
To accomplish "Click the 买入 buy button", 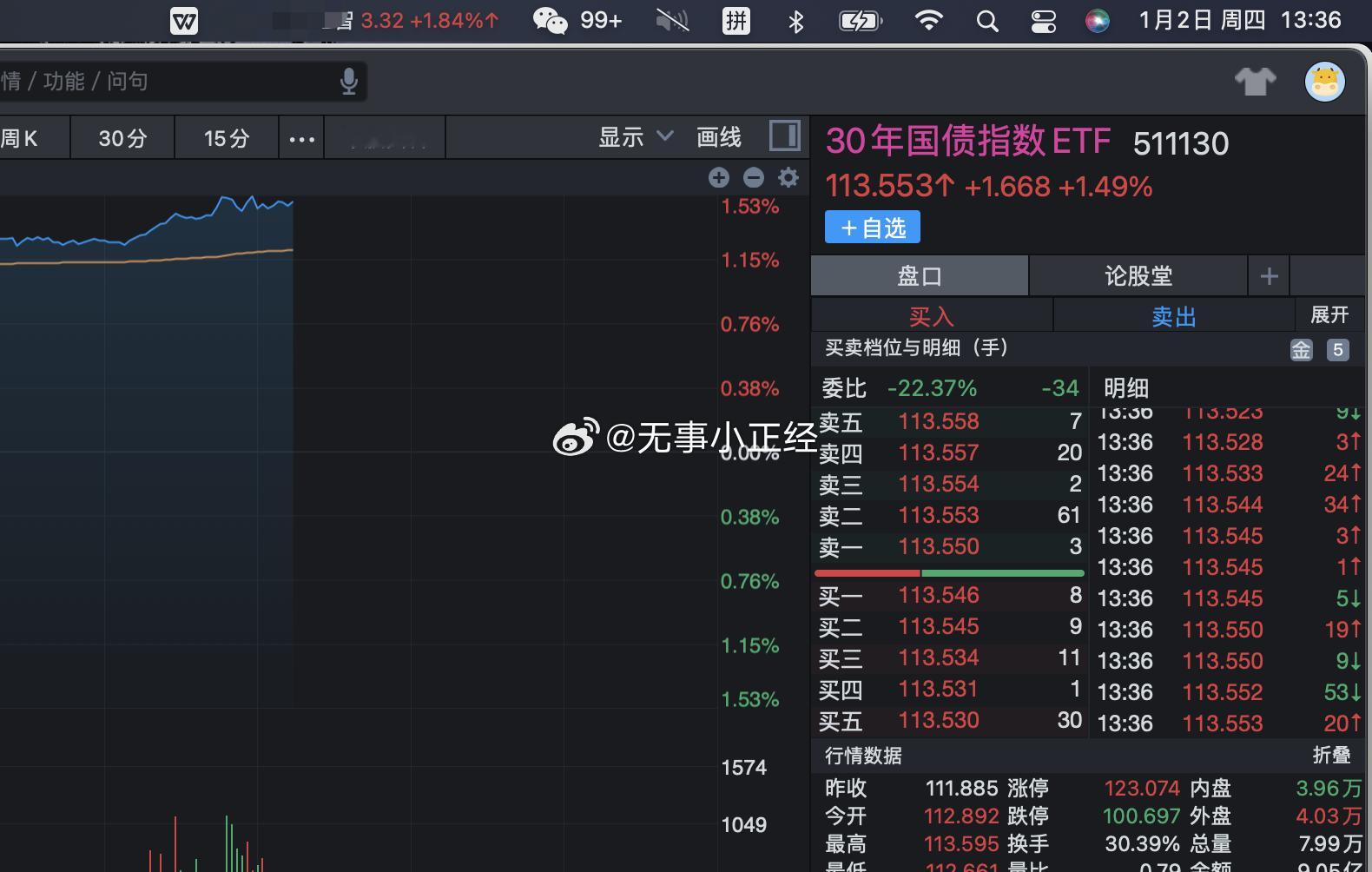I will tap(932, 316).
